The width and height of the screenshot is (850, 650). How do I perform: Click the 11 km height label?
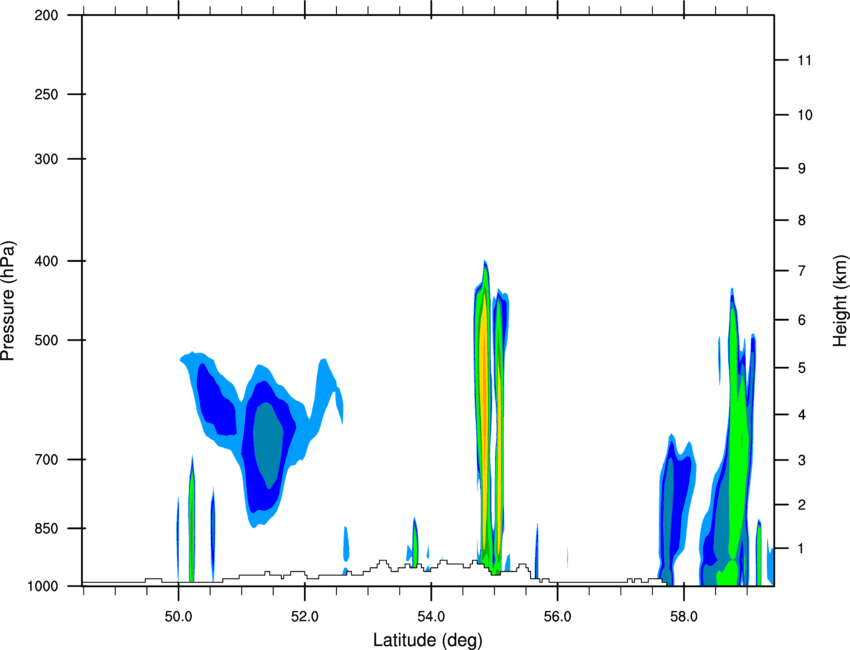(x=805, y=60)
